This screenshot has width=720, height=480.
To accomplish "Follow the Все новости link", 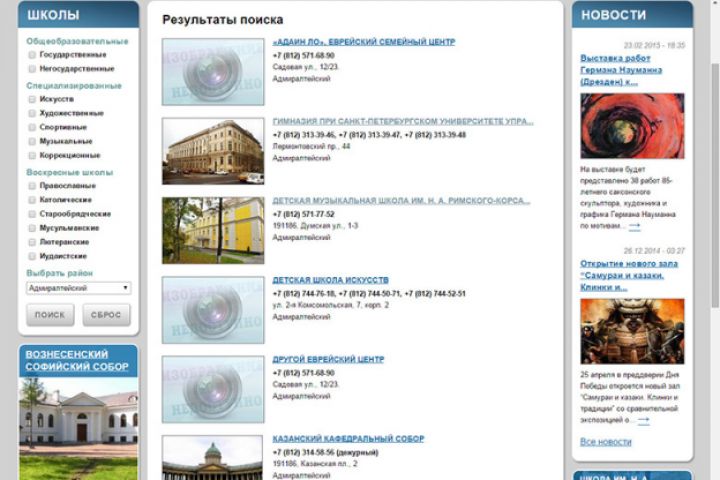I will click(x=606, y=442).
